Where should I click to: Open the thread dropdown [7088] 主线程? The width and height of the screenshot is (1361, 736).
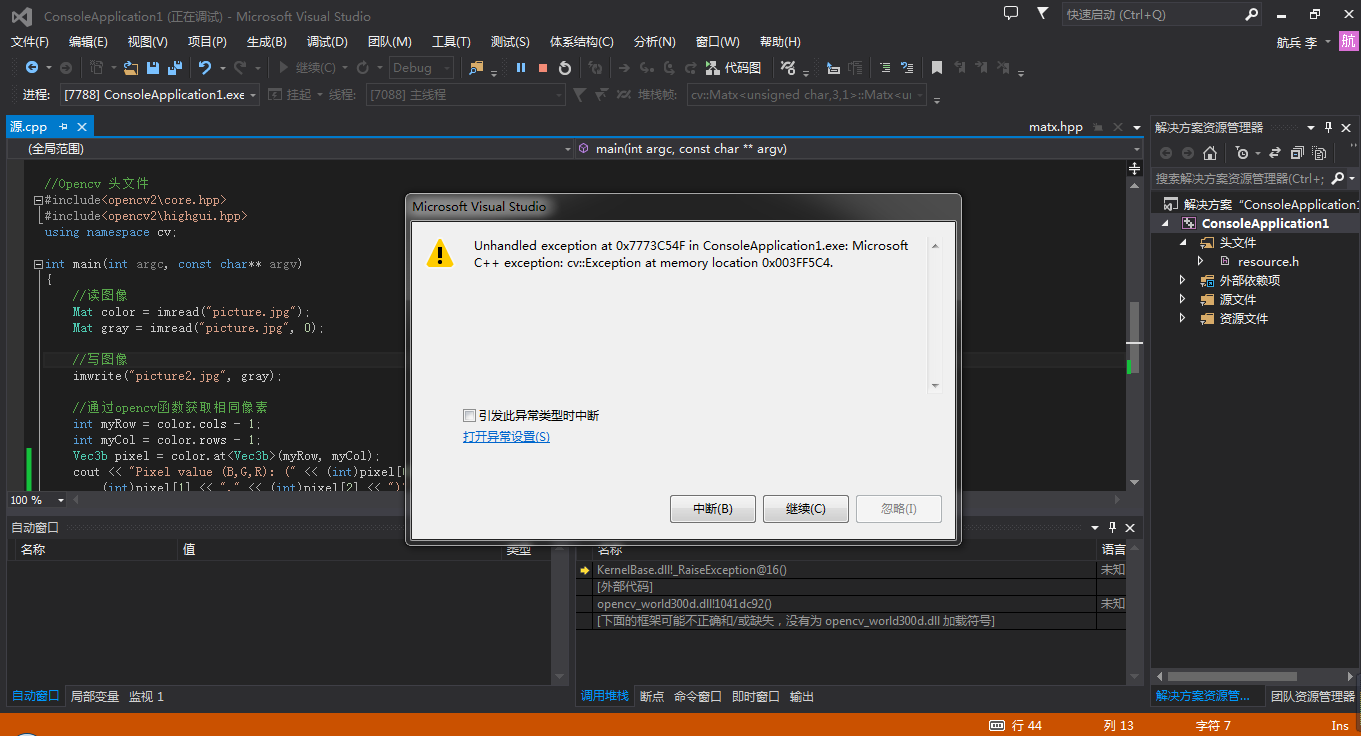coord(465,94)
